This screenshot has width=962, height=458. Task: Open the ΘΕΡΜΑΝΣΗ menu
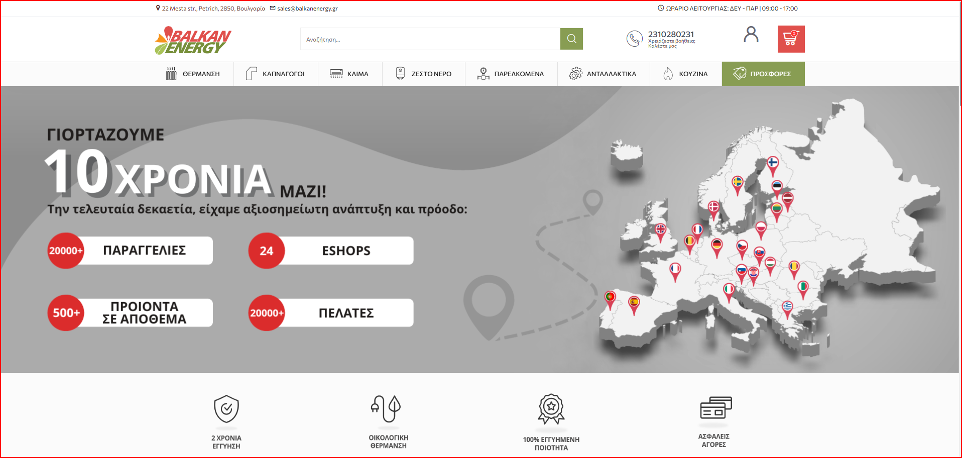pyautogui.click(x=194, y=74)
